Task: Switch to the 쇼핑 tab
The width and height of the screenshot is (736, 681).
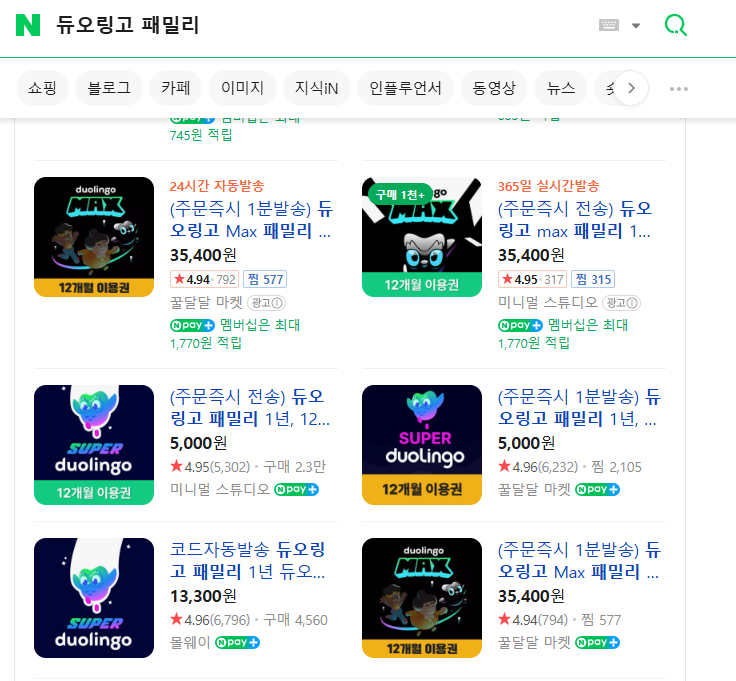Action: (42, 88)
